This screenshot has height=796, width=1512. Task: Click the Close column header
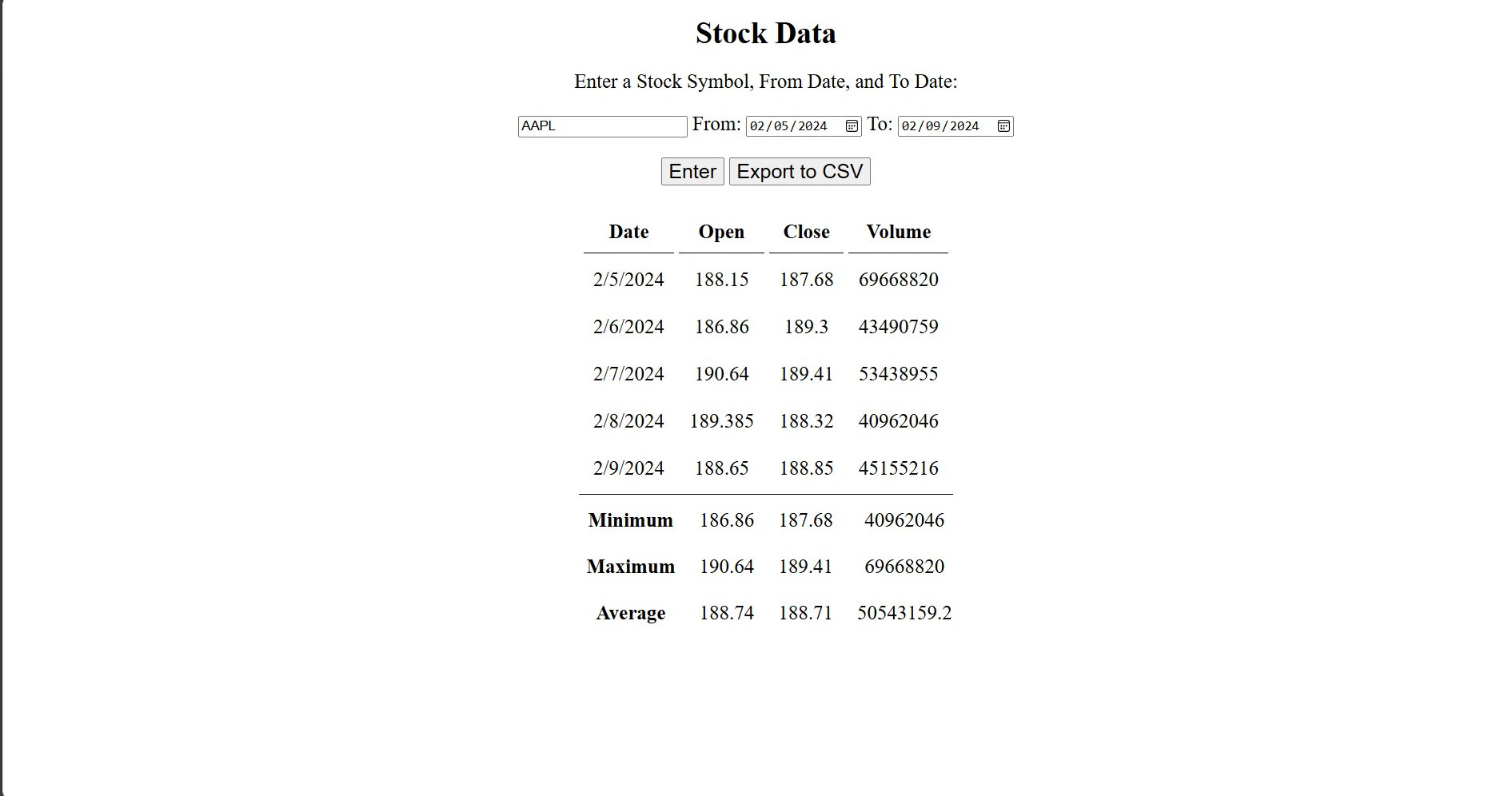coord(806,232)
